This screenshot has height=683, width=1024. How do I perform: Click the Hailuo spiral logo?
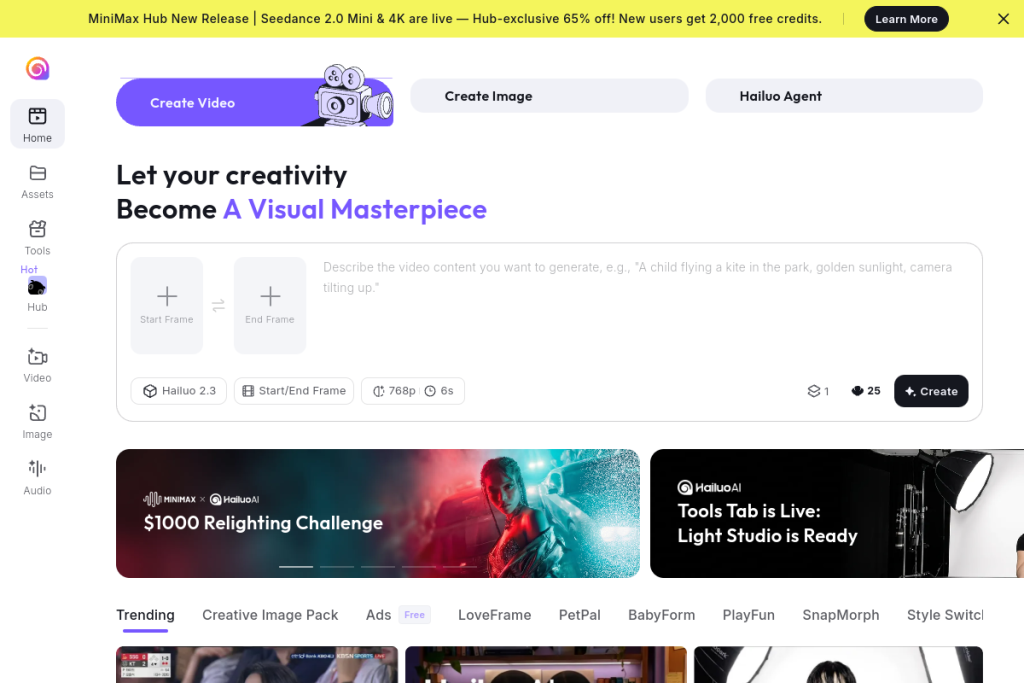tap(37, 68)
